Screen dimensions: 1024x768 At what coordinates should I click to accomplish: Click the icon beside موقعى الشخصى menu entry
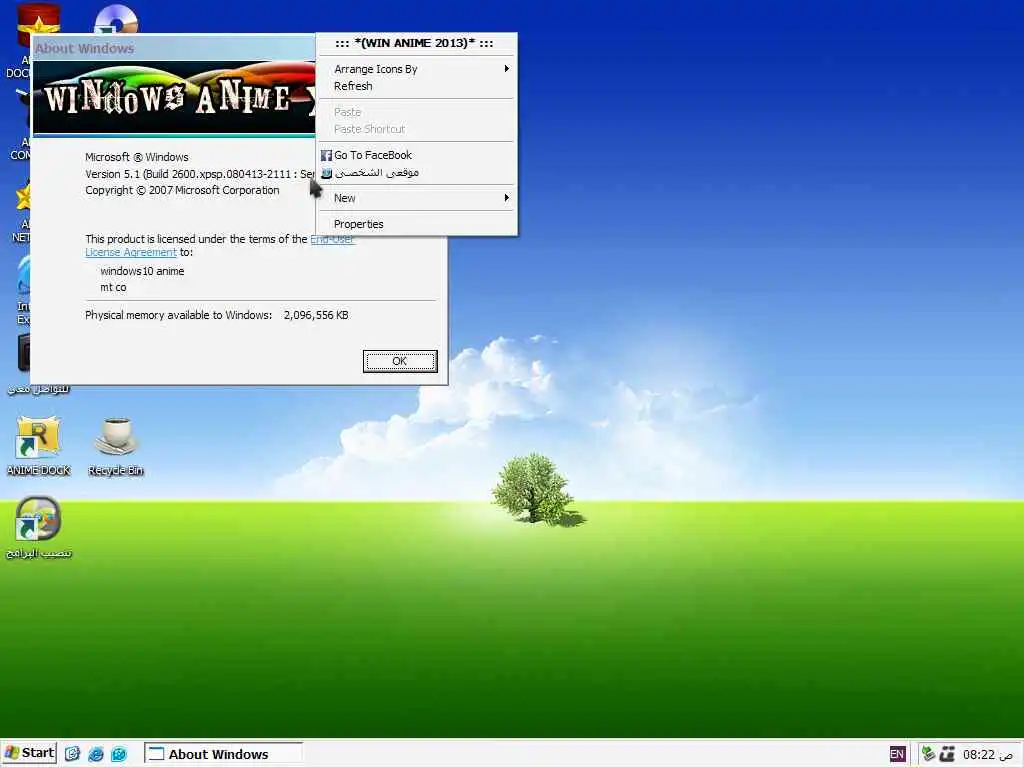(327, 173)
